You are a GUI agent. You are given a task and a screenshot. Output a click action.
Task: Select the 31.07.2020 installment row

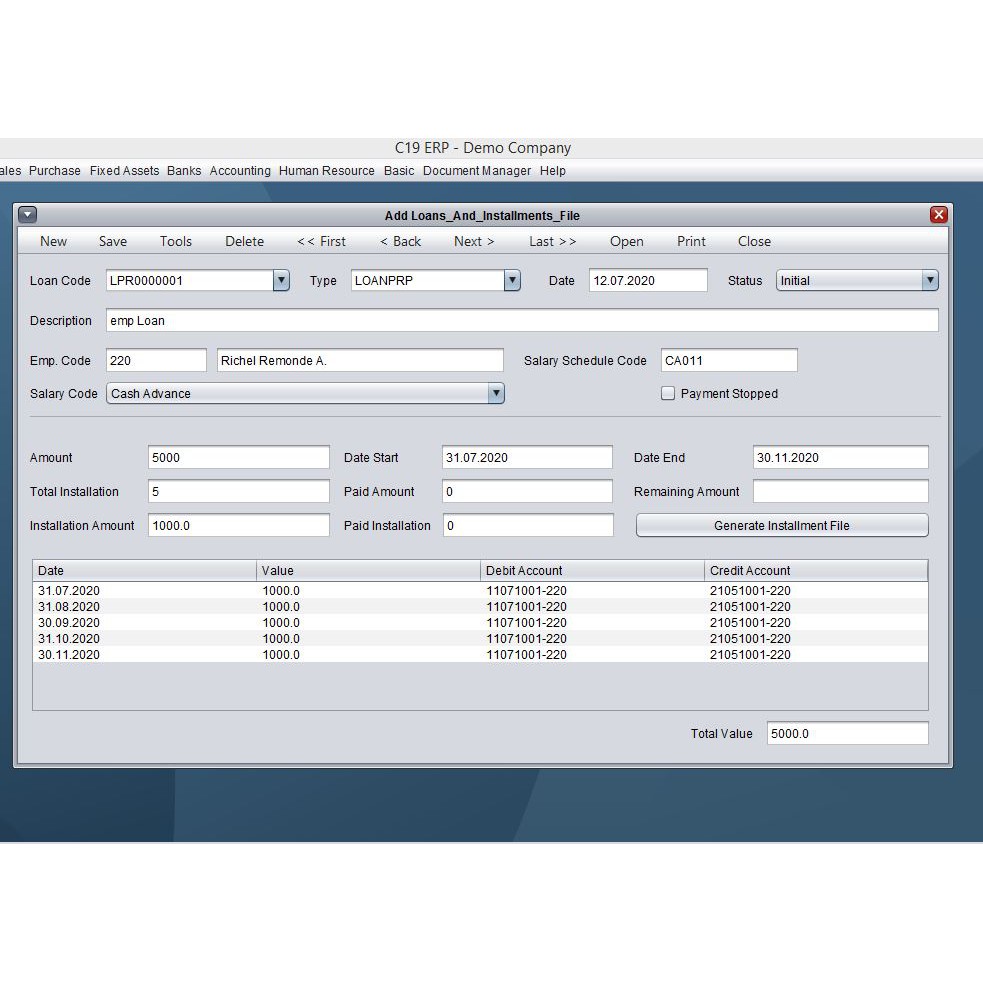click(480, 591)
